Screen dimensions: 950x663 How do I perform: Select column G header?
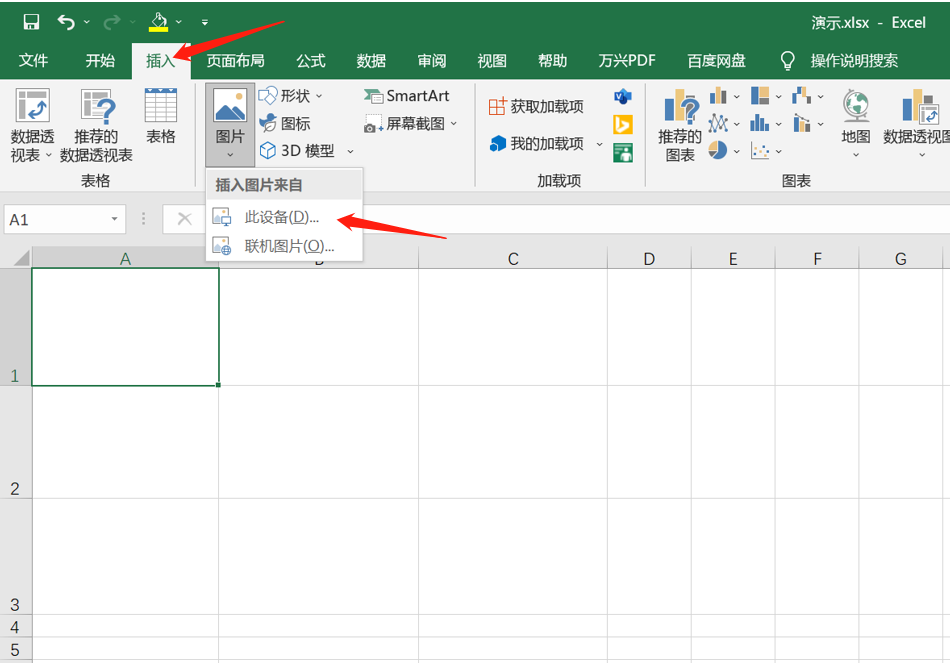[x=901, y=259]
